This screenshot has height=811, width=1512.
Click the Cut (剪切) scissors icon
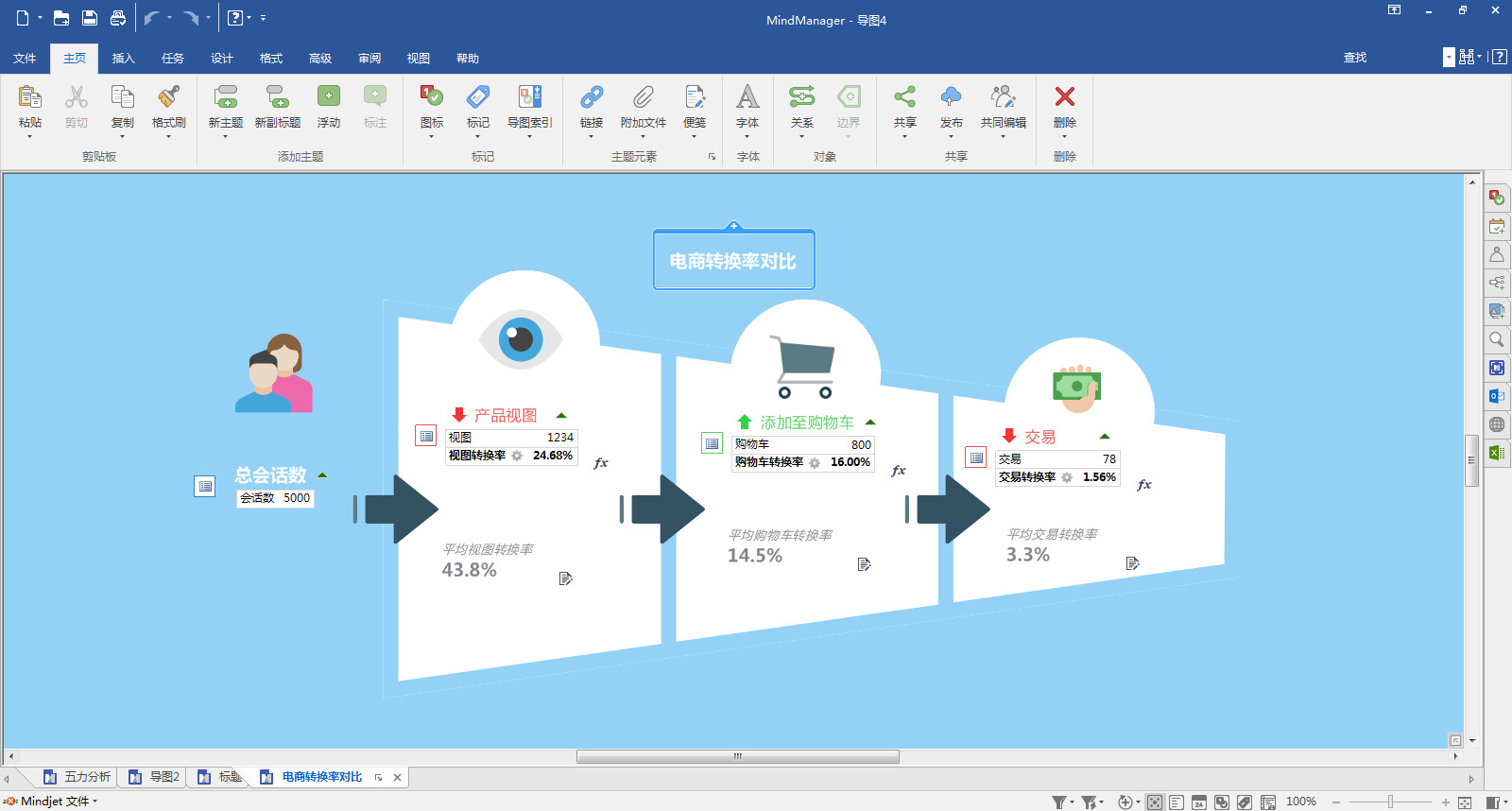[x=76, y=96]
